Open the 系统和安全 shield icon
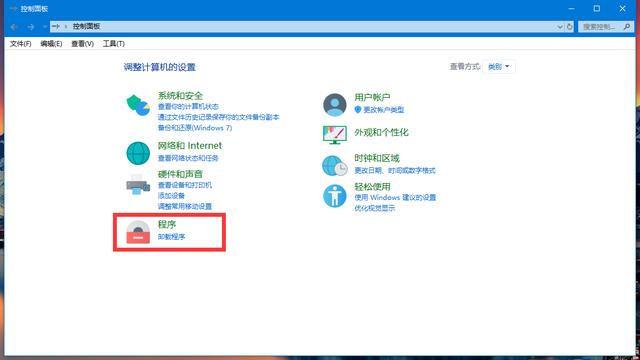Screen dimensions: 640x360 [138, 105]
